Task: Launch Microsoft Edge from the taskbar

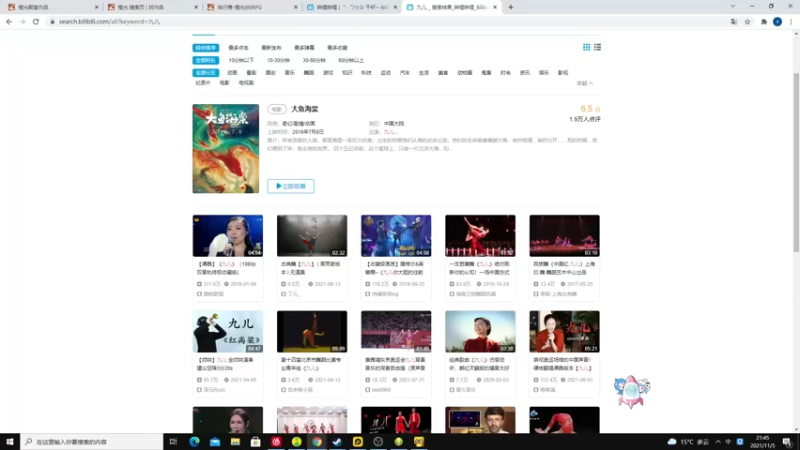Action: coord(194,441)
